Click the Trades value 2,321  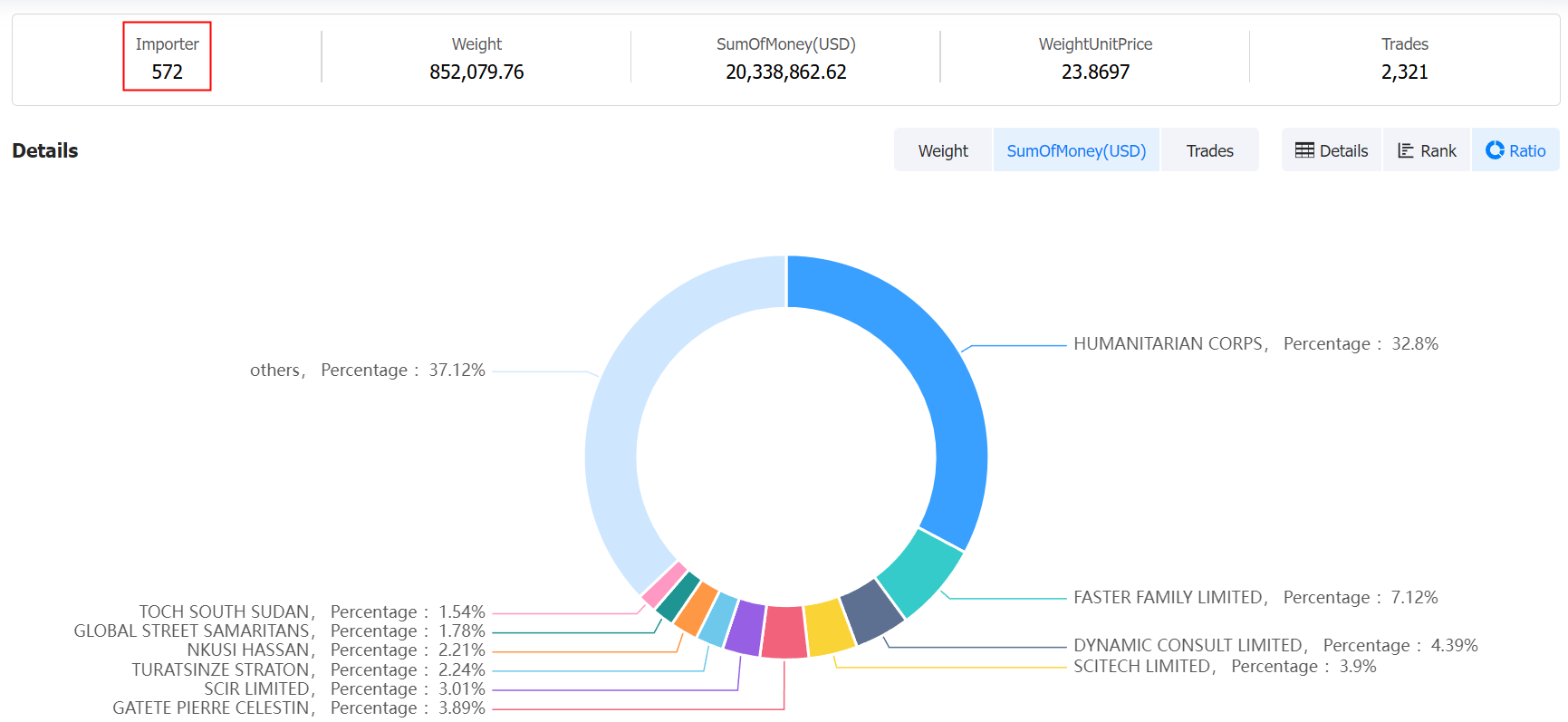point(1405,72)
